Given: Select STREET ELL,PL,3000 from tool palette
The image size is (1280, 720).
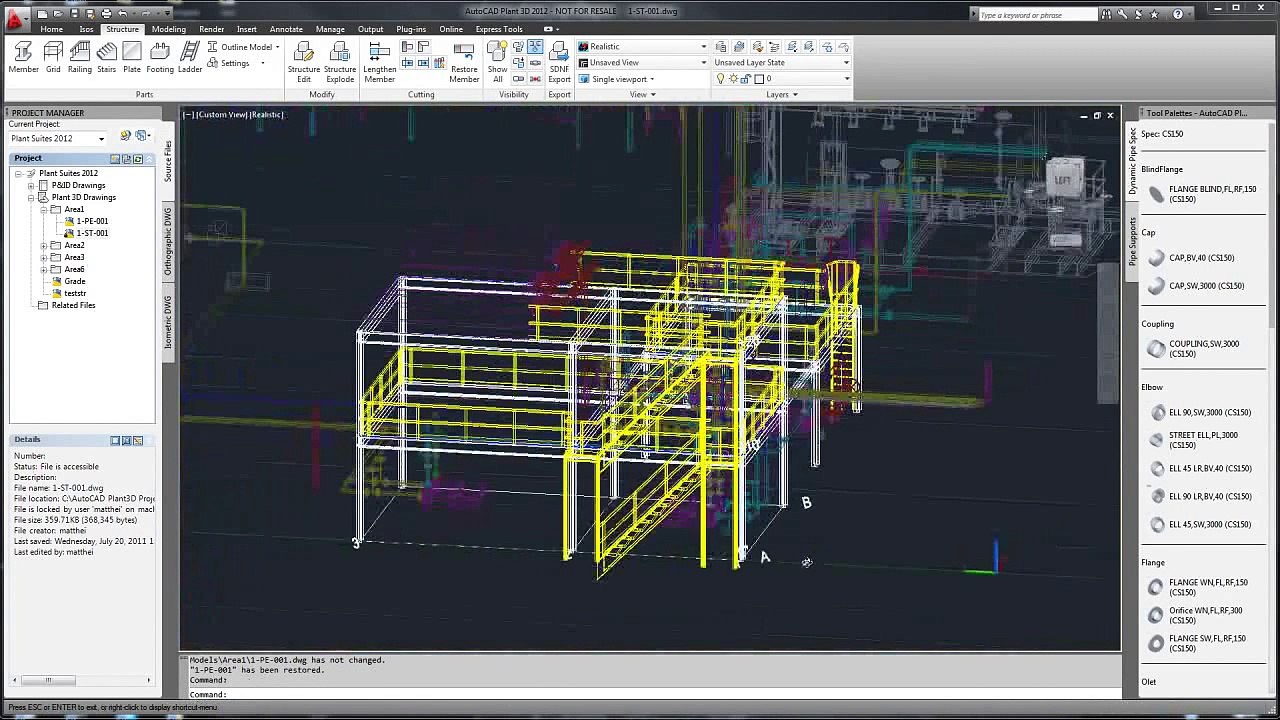Looking at the screenshot, I should [x=1195, y=440].
